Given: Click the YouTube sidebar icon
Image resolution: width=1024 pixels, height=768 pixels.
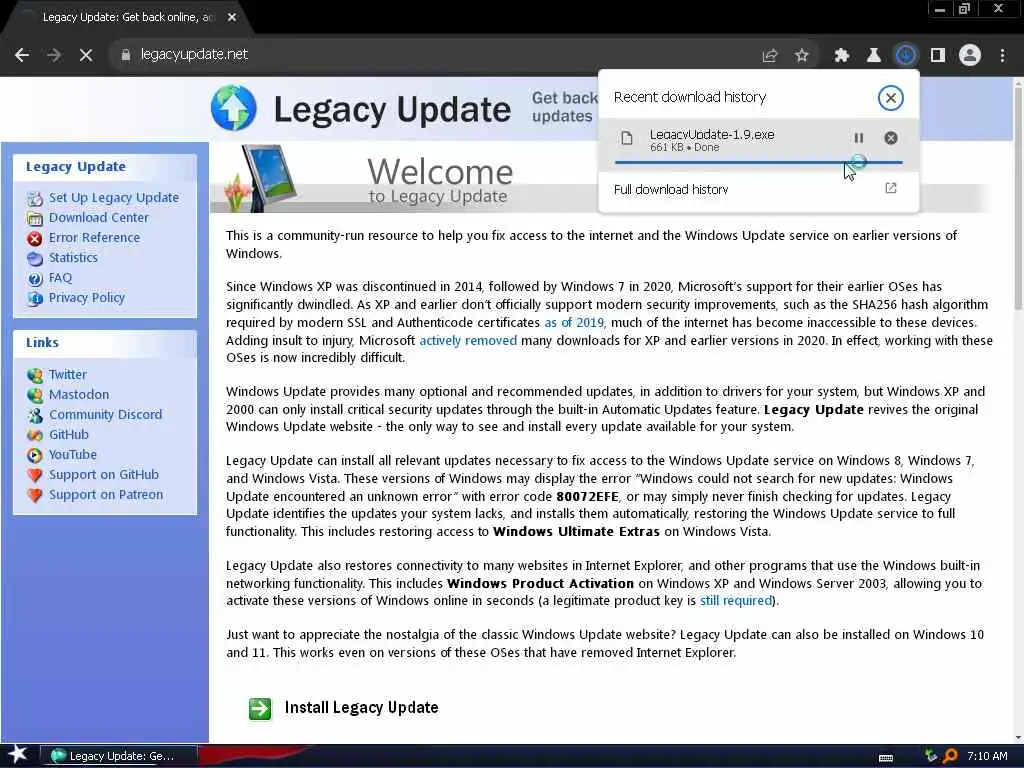Looking at the screenshot, I should coord(35,456).
